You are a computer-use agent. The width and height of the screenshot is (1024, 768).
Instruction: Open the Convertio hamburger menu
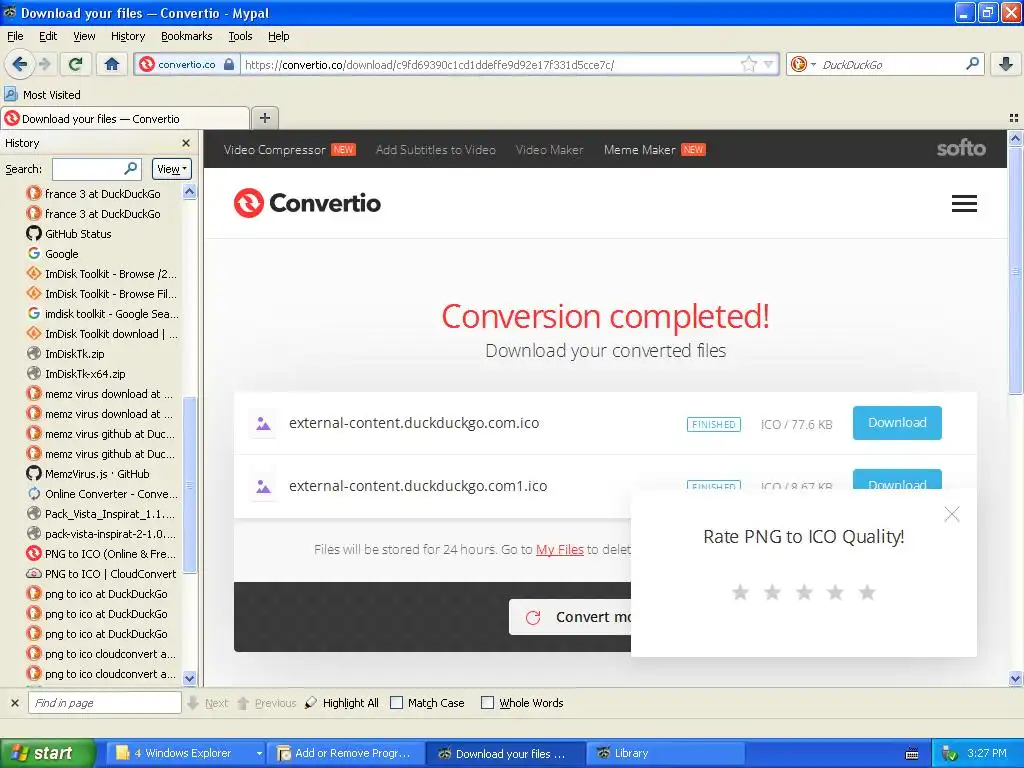[x=964, y=204]
